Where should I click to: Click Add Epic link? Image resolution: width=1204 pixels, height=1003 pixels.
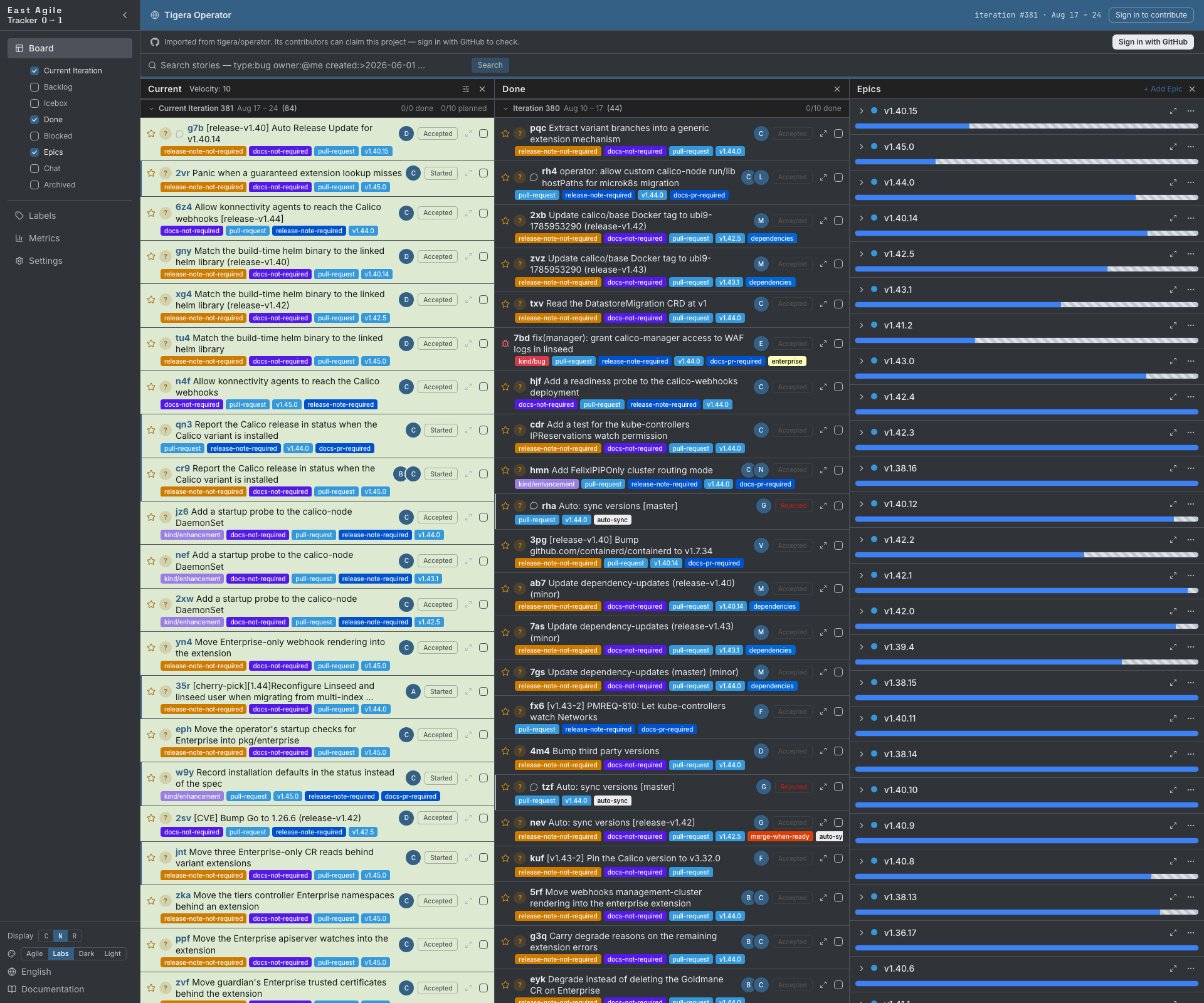(1163, 89)
